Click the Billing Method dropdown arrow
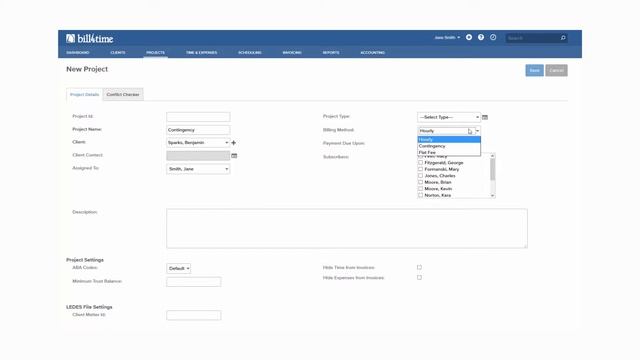Image resolution: width=640 pixels, height=360 pixels. pyautogui.click(x=478, y=131)
